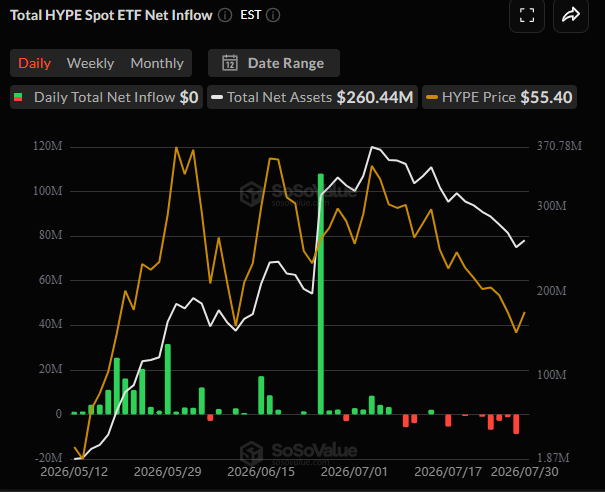Click the 200M right axis label
Viewport: 605px width, 492px height.
click(552, 291)
